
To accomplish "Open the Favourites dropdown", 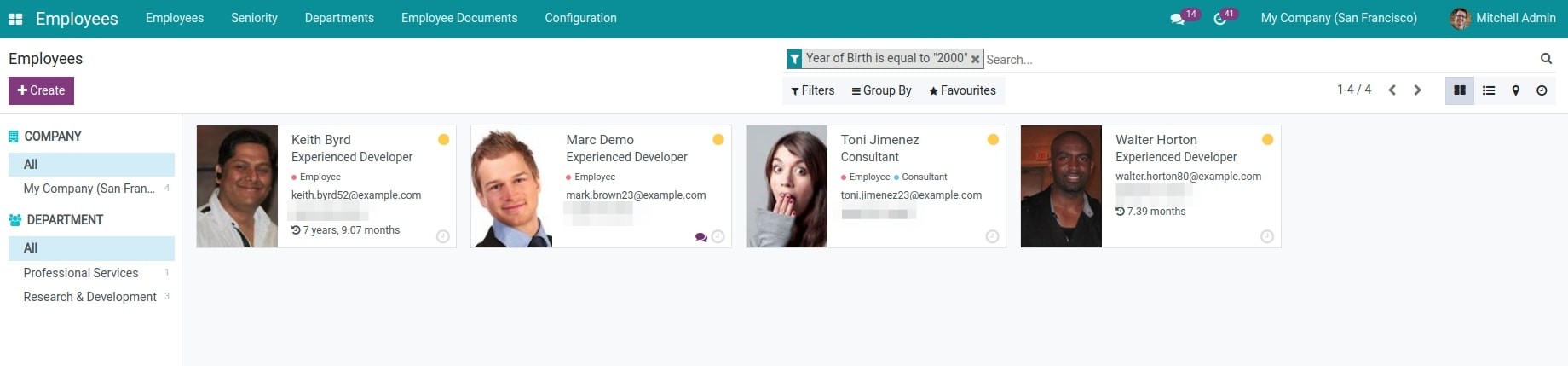I will coord(962,90).
